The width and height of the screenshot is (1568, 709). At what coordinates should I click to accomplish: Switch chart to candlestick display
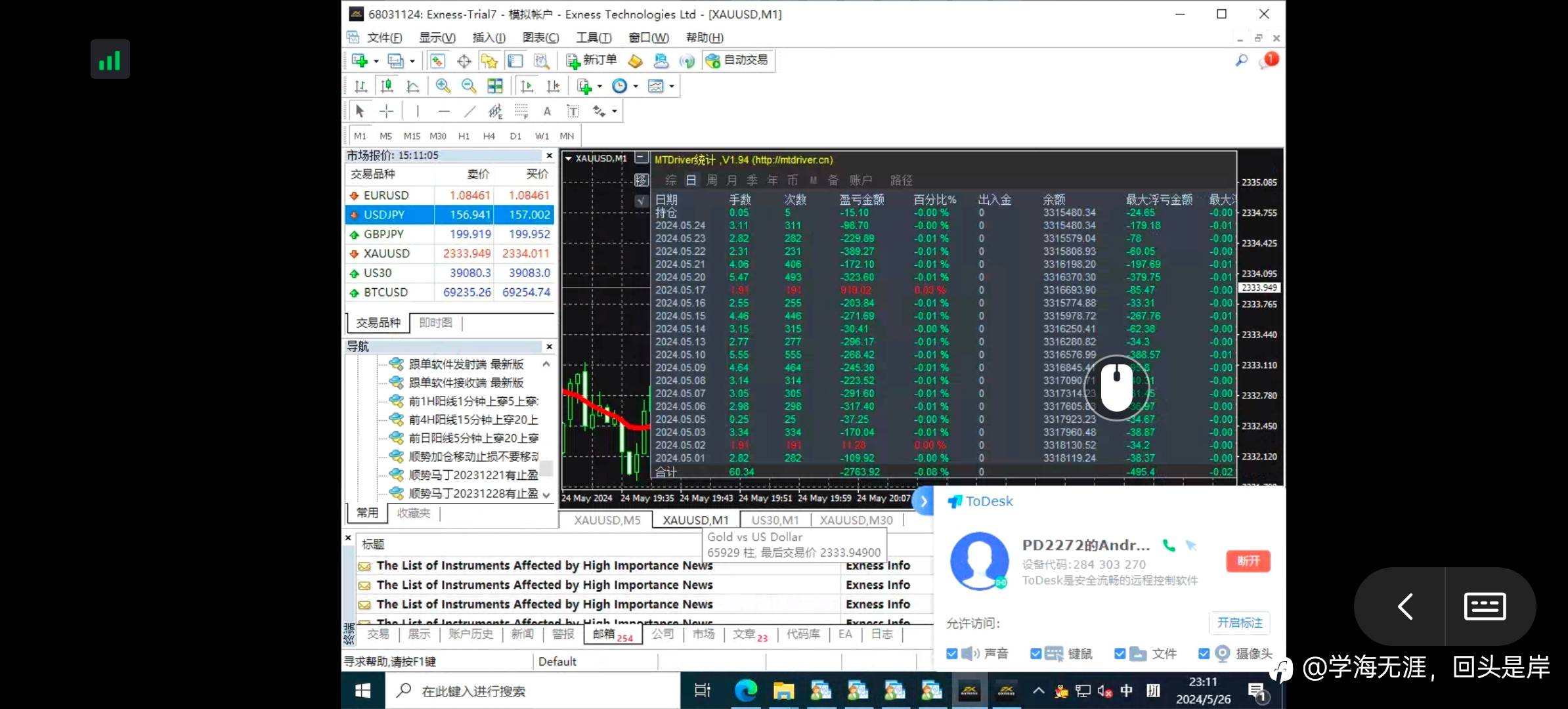coord(387,86)
